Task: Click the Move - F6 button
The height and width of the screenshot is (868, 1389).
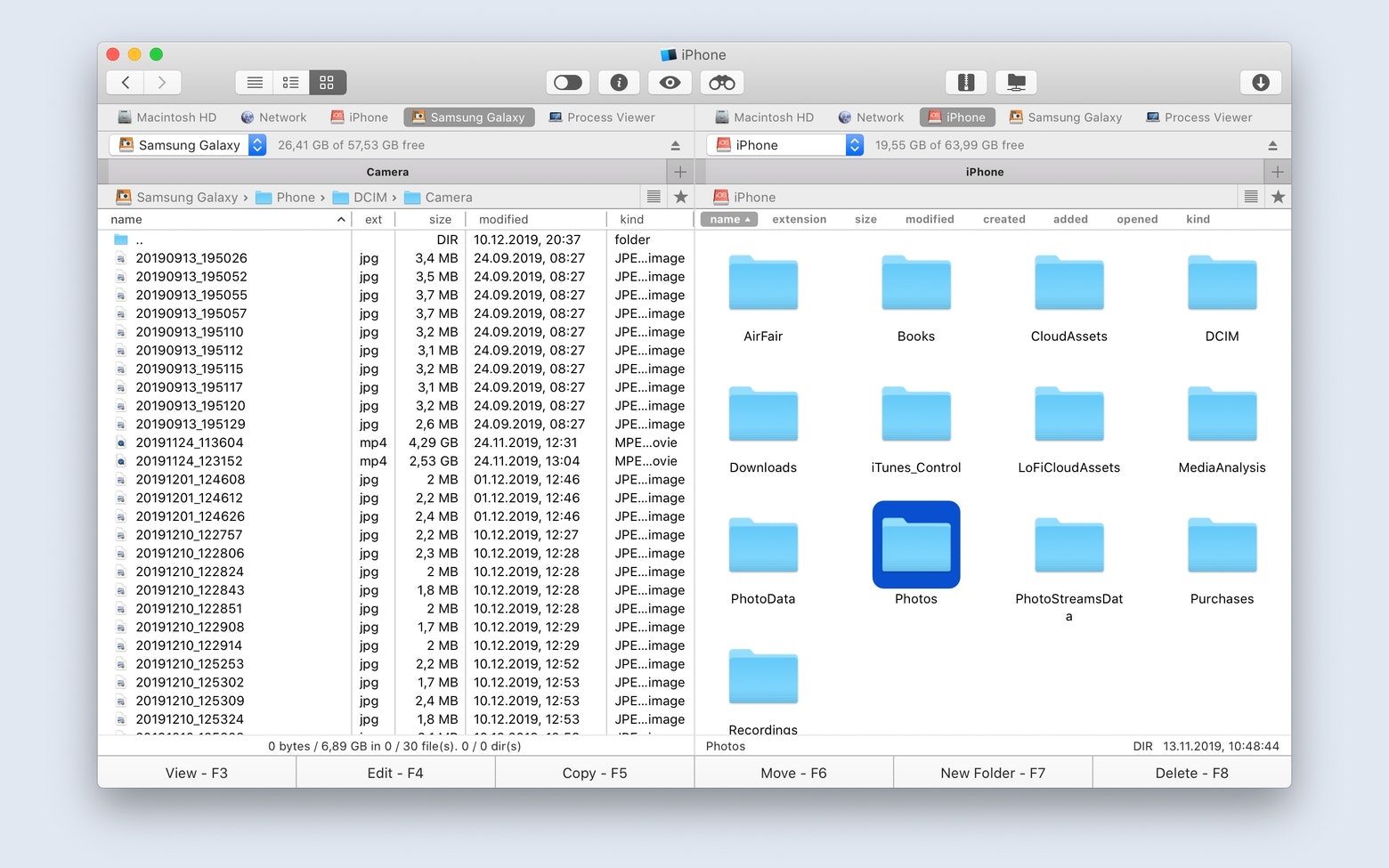Action: (794, 773)
